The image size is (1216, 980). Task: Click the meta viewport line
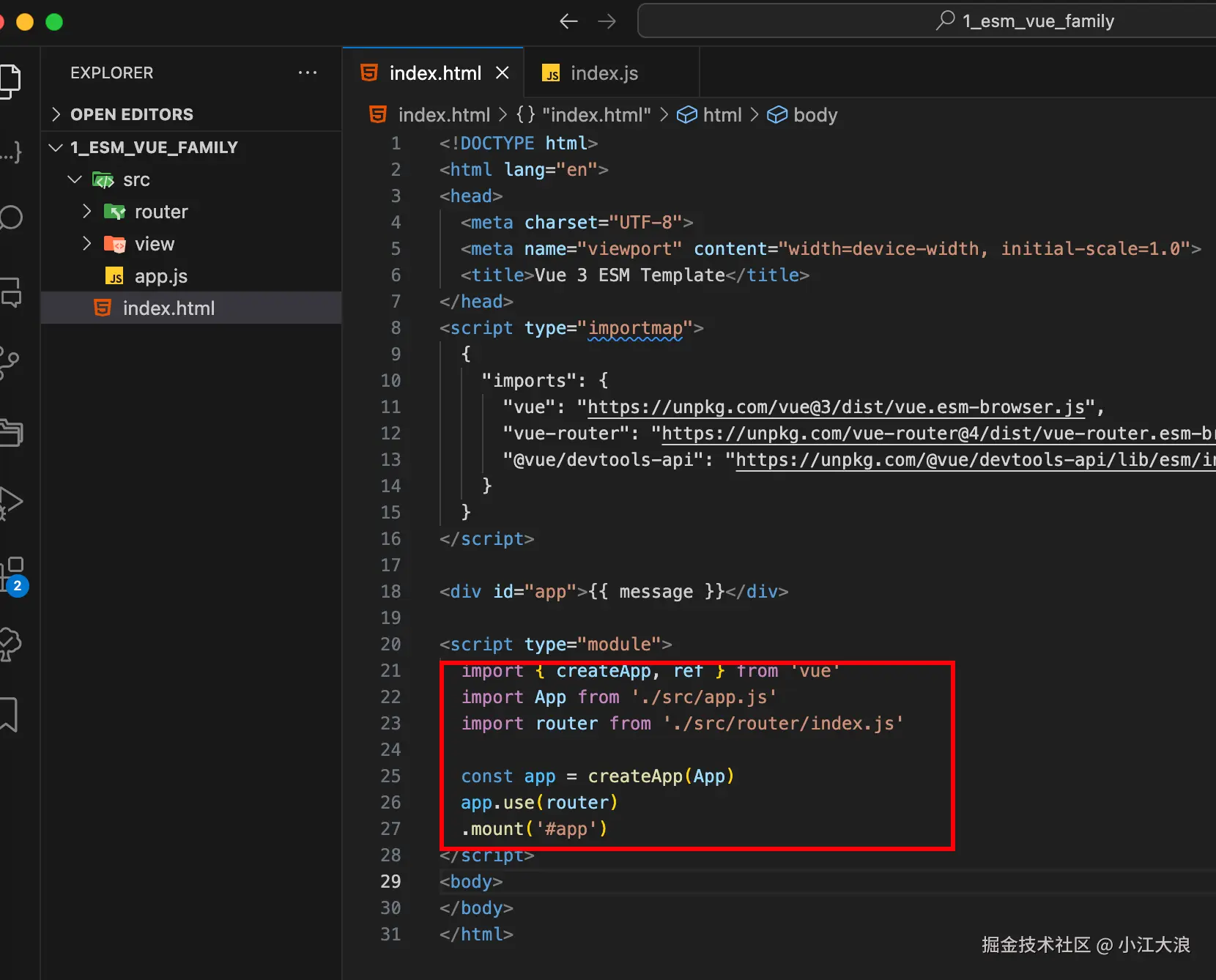831,249
